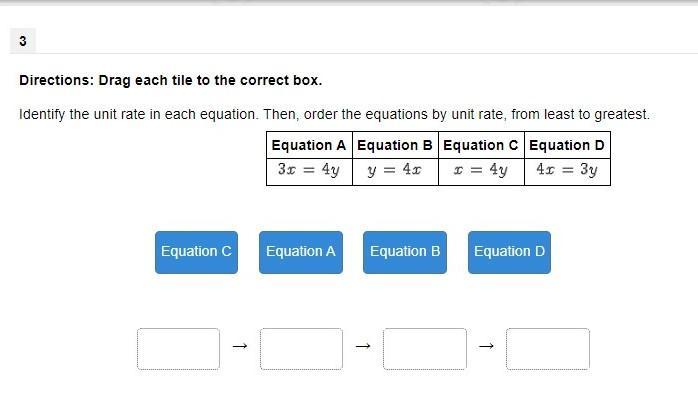Click the Equation B table header
This screenshot has height=409, width=698.
tap(395, 145)
